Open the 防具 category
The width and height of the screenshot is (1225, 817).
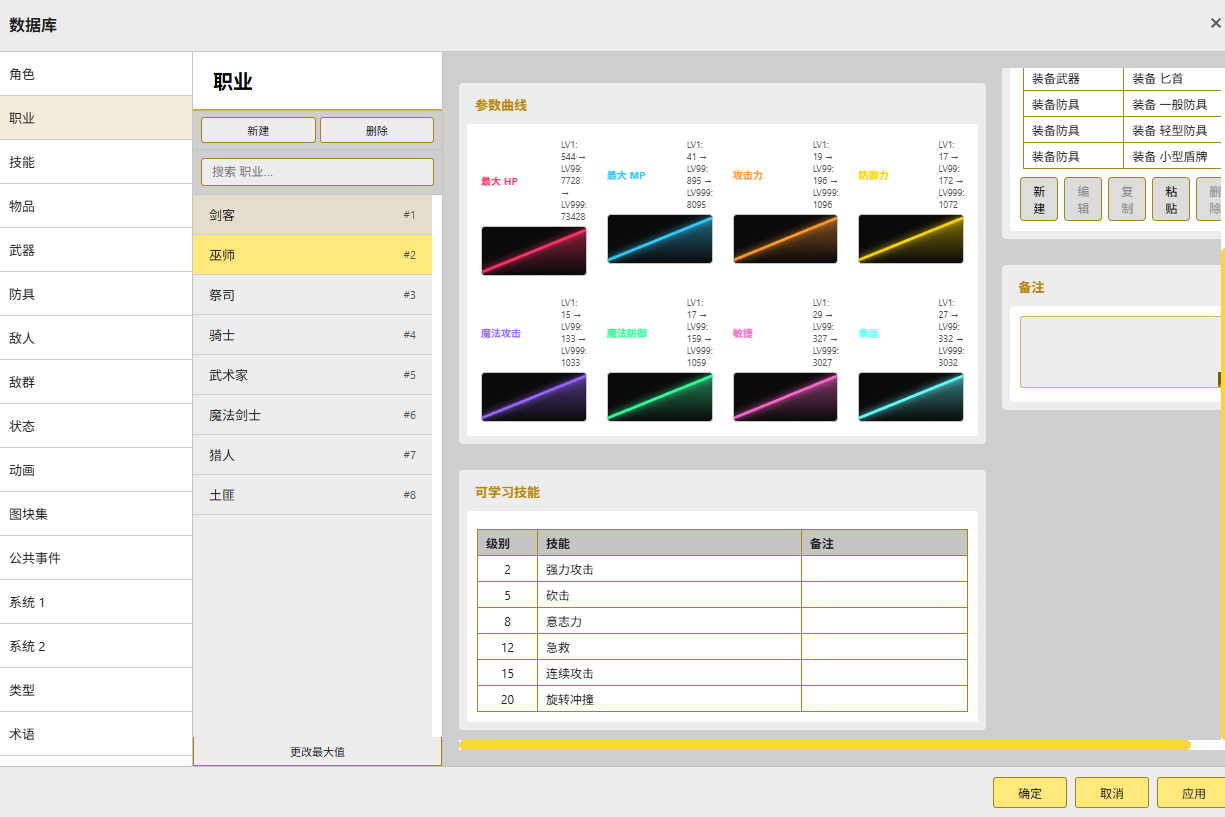point(96,294)
